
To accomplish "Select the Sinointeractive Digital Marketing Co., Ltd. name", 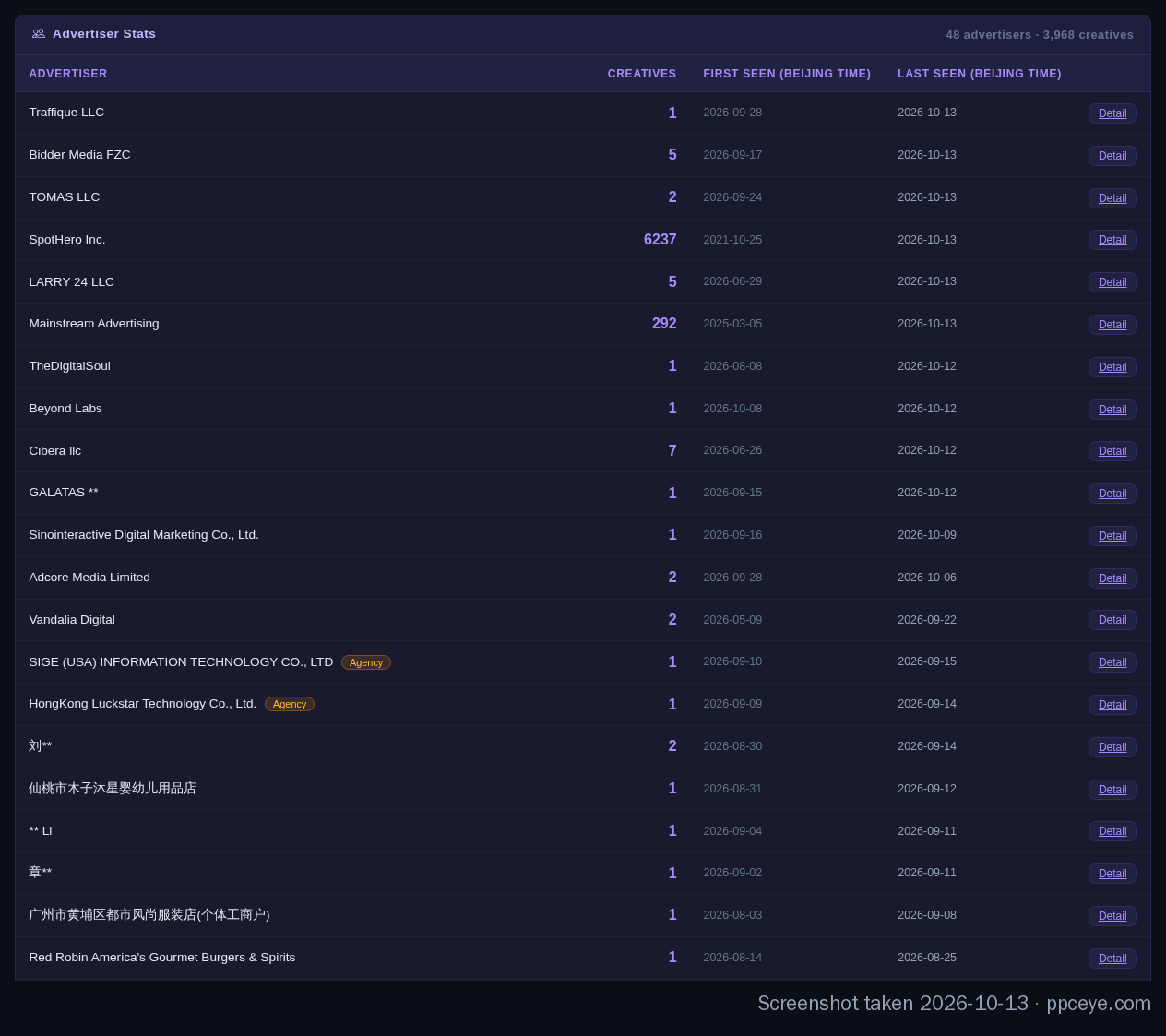I will (x=144, y=535).
